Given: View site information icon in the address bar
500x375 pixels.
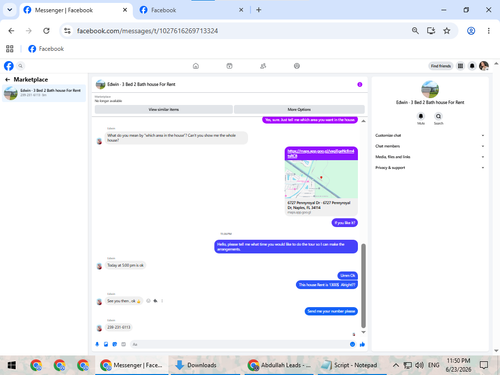Looking at the screenshot, I should point(67,31).
